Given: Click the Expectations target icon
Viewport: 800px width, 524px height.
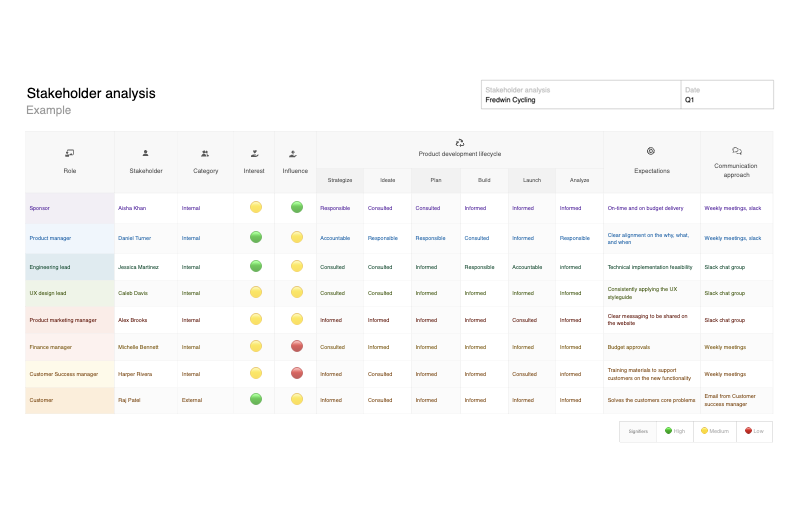Looking at the screenshot, I should point(651,151).
